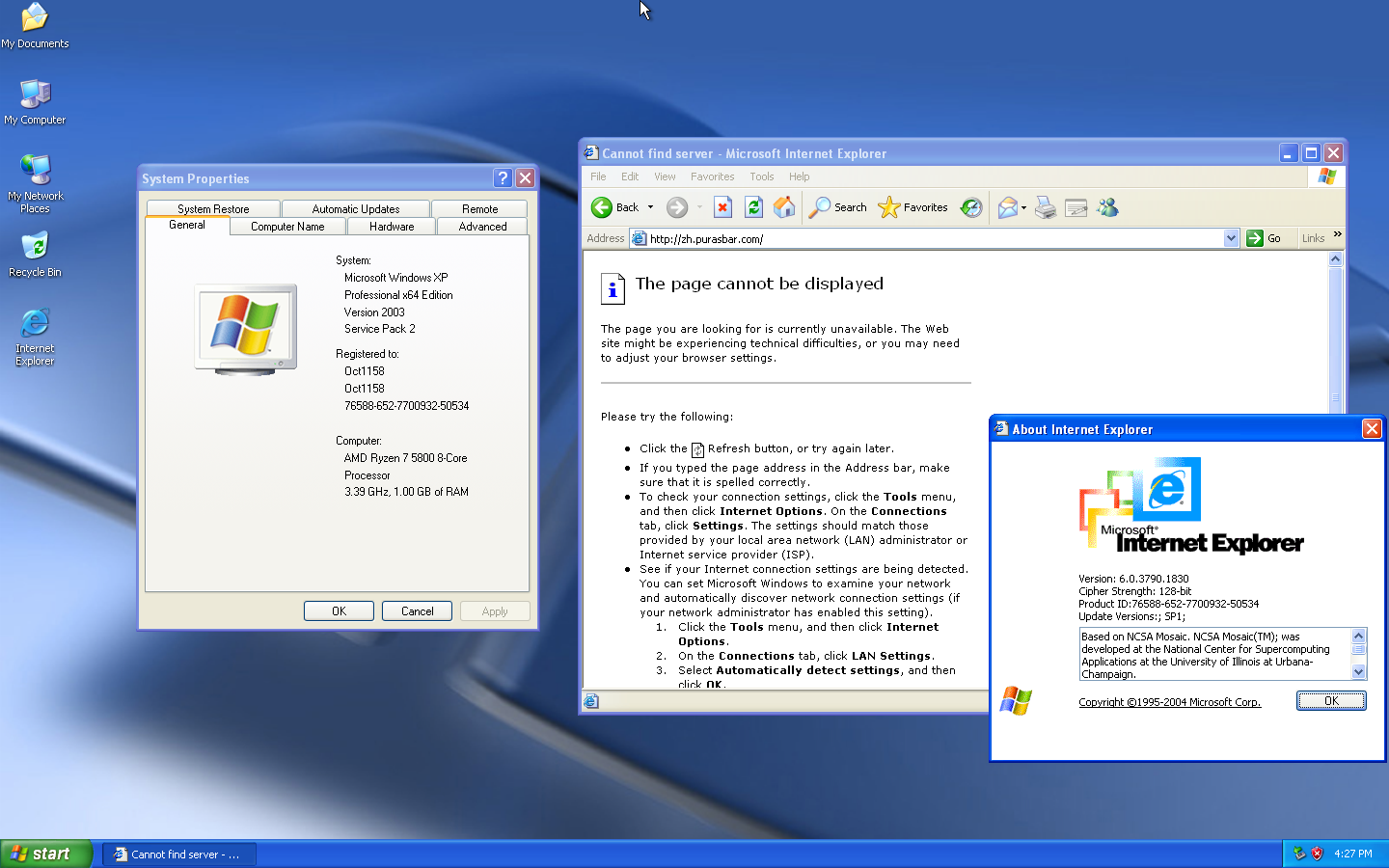The width and height of the screenshot is (1389, 868).
Task: Click into the IE address field
Action: [933, 238]
